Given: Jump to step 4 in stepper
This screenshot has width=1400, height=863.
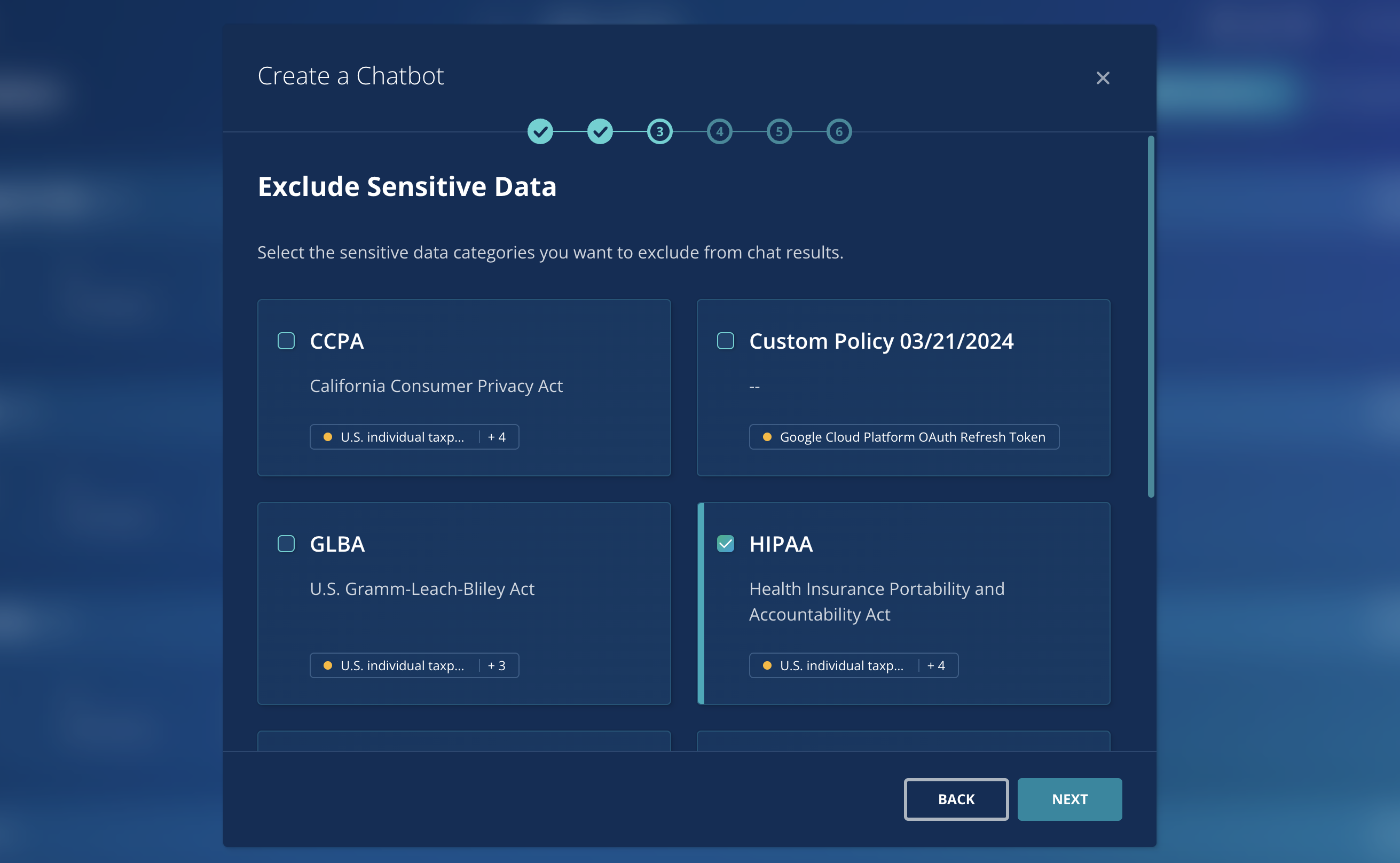Looking at the screenshot, I should coord(719,132).
